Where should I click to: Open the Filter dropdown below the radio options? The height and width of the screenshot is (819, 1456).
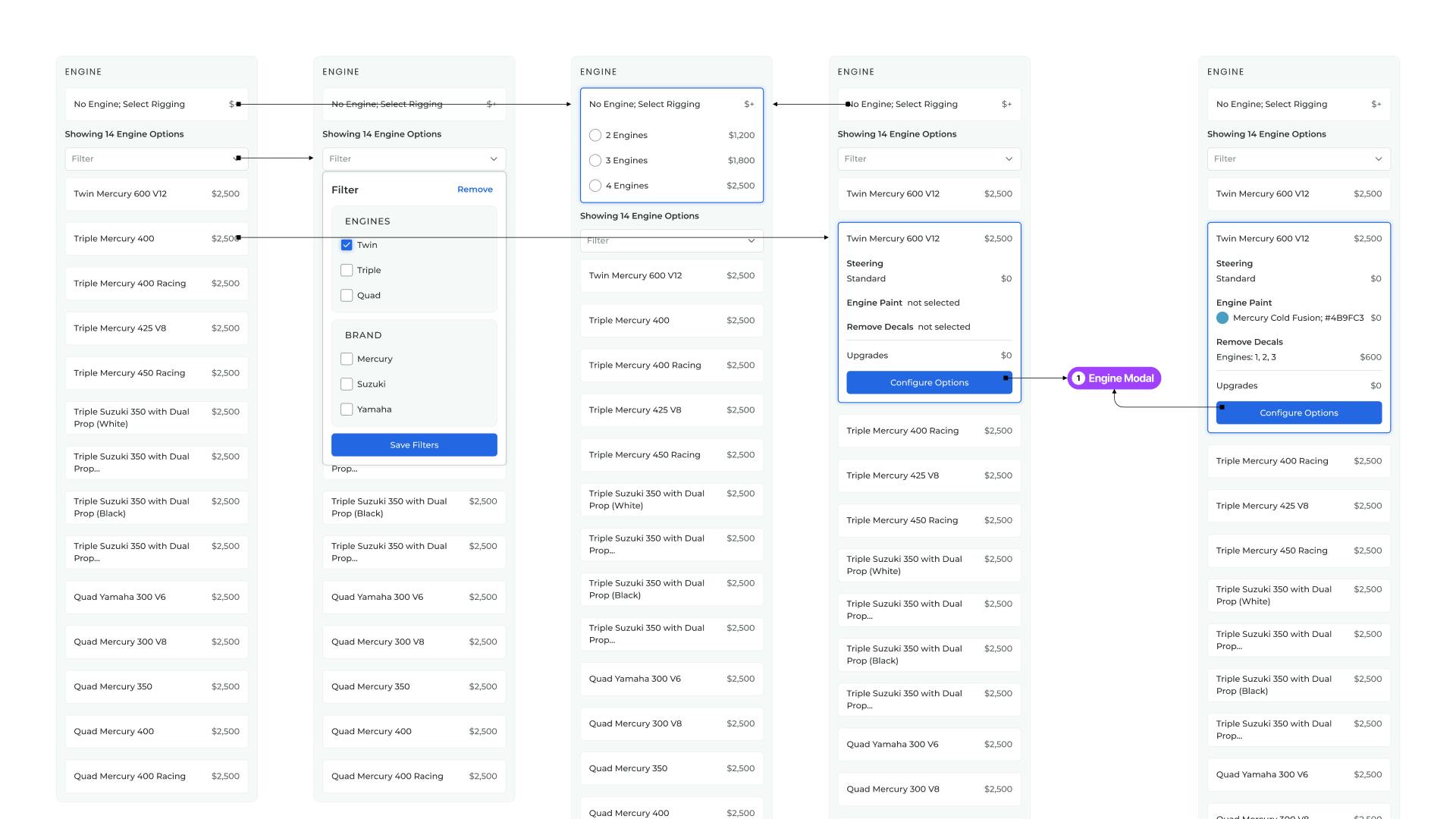pyautogui.click(x=671, y=240)
